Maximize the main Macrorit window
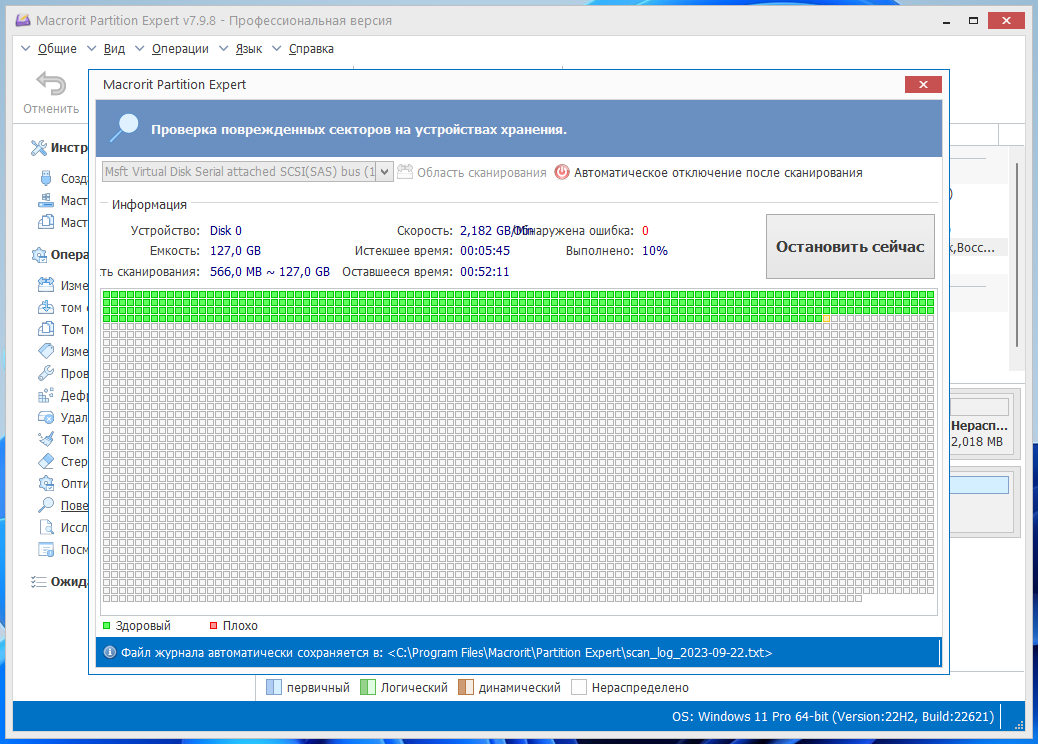This screenshot has width=1038, height=744. 973,21
